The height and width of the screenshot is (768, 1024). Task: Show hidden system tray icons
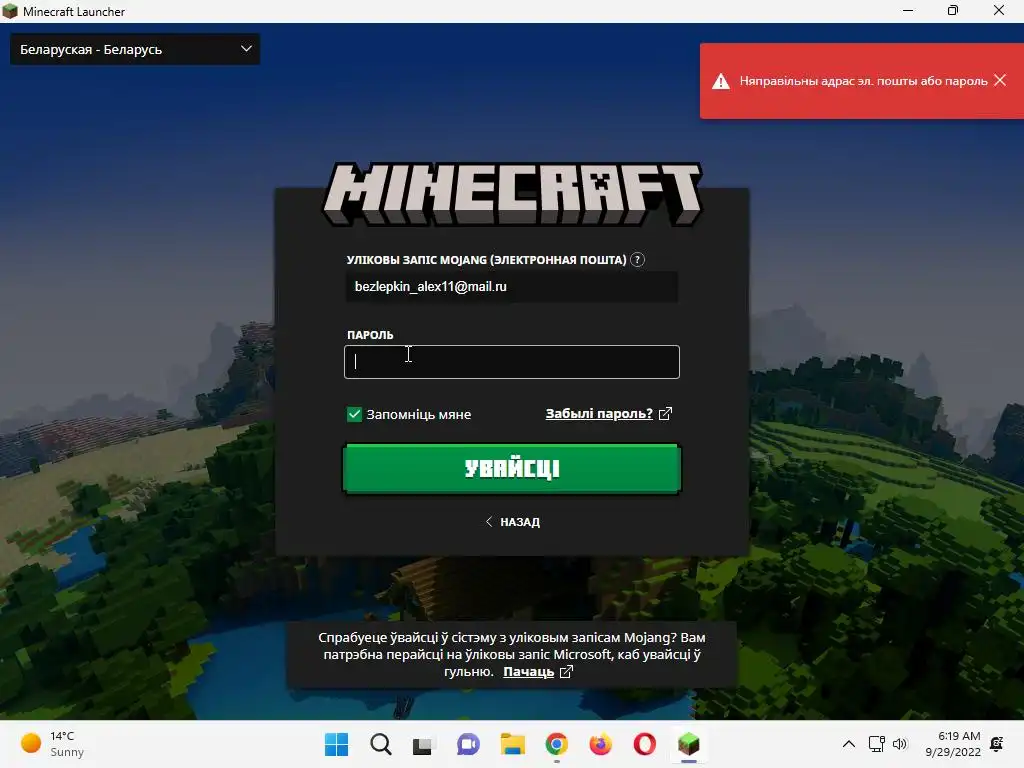click(x=848, y=744)
